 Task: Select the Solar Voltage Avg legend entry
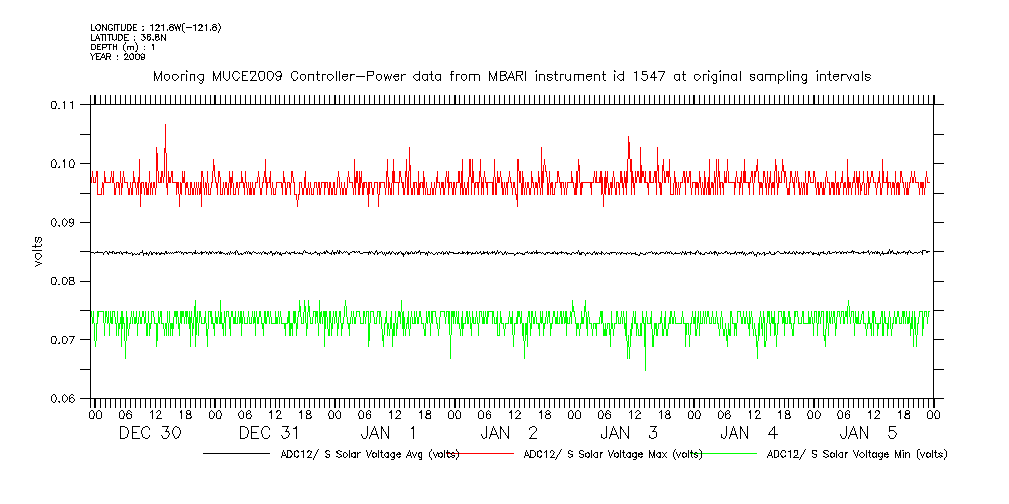369,454
